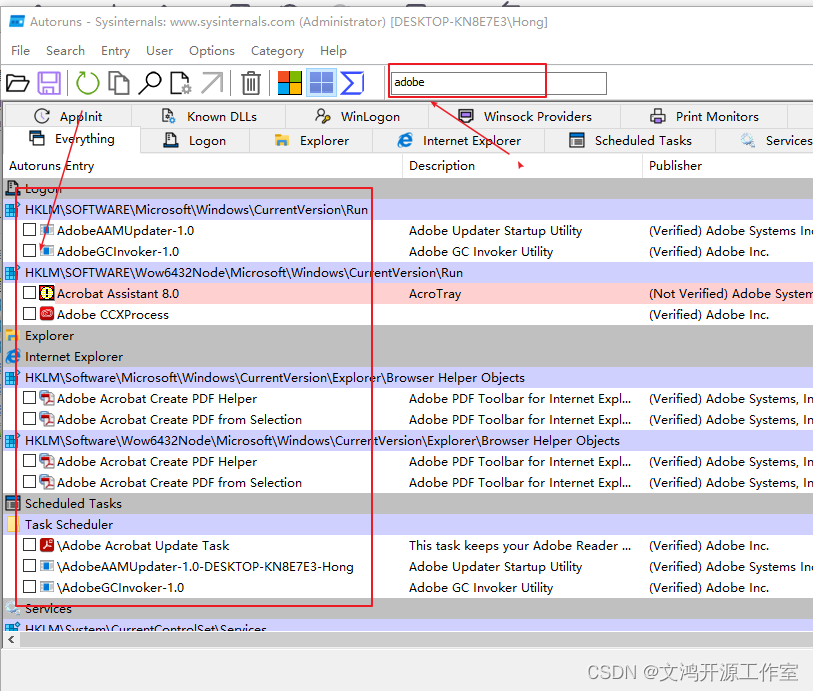Enable the \AdobeAAMUpdater-1.0-DESKTOP-KN8E7E3-Hong checkbox
The height and width of the screenshot is (691, 813).
click(x=30, y=566)
